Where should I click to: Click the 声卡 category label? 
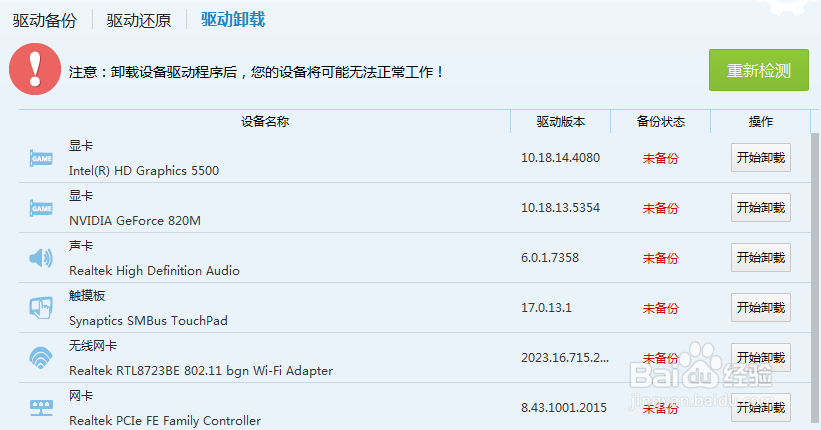pyautogui.click(x=81, y=246)
